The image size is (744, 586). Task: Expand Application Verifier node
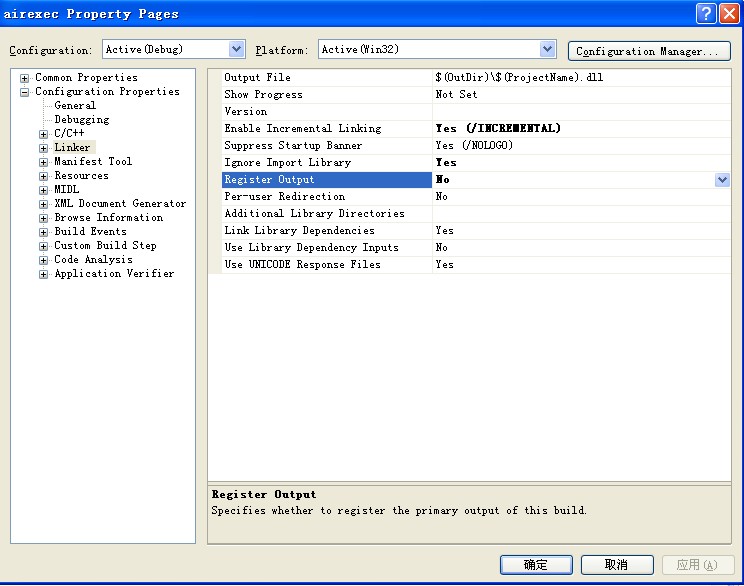pyautogui.click(x=43, y=274)
